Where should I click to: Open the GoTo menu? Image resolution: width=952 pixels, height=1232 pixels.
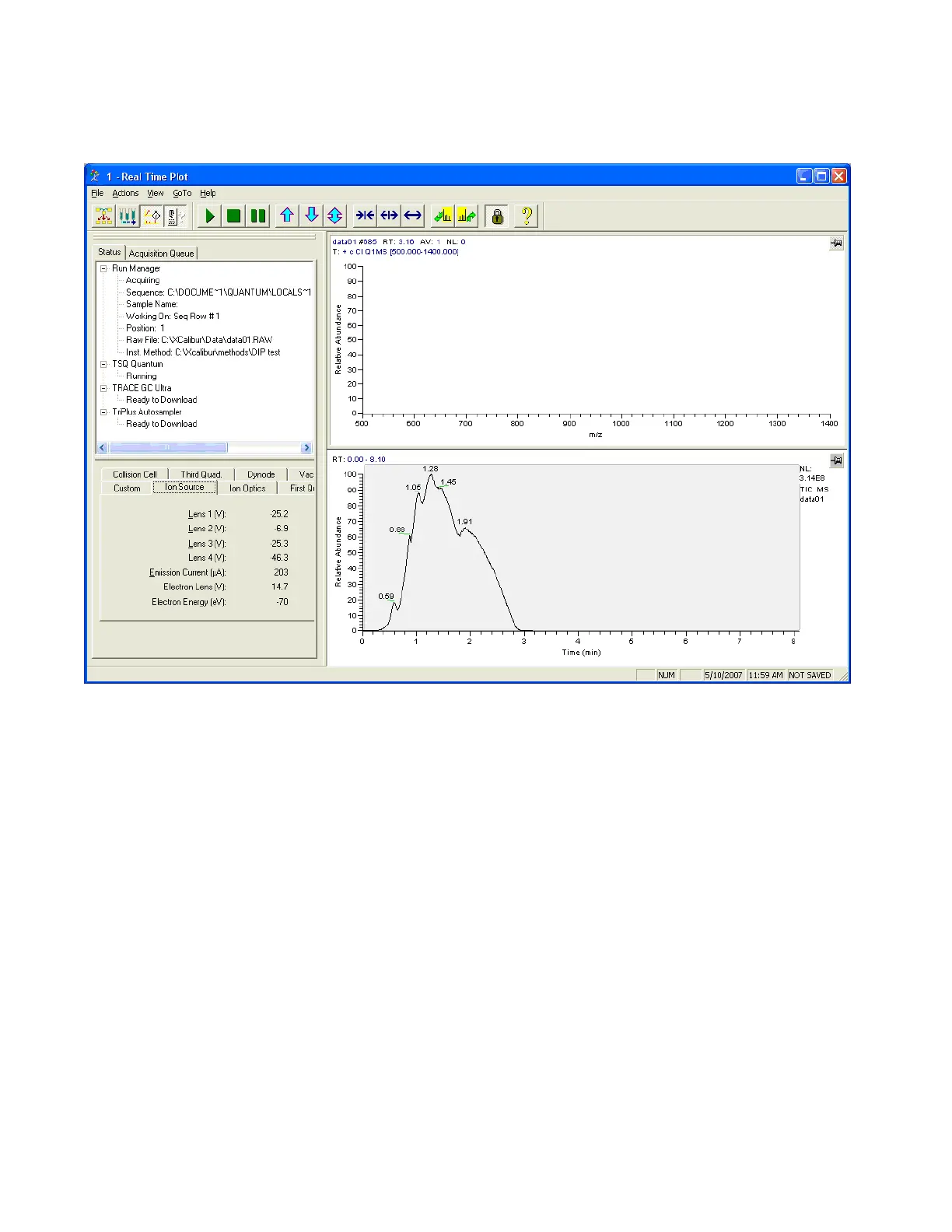coord(182,193)
